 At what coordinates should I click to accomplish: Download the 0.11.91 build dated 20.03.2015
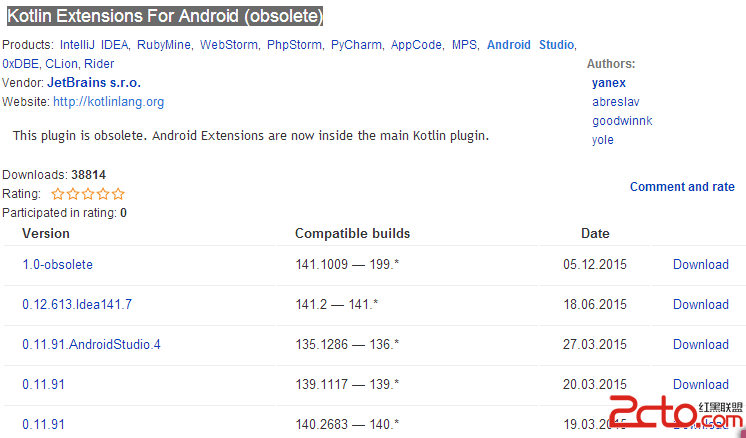[x=701, y=384]
